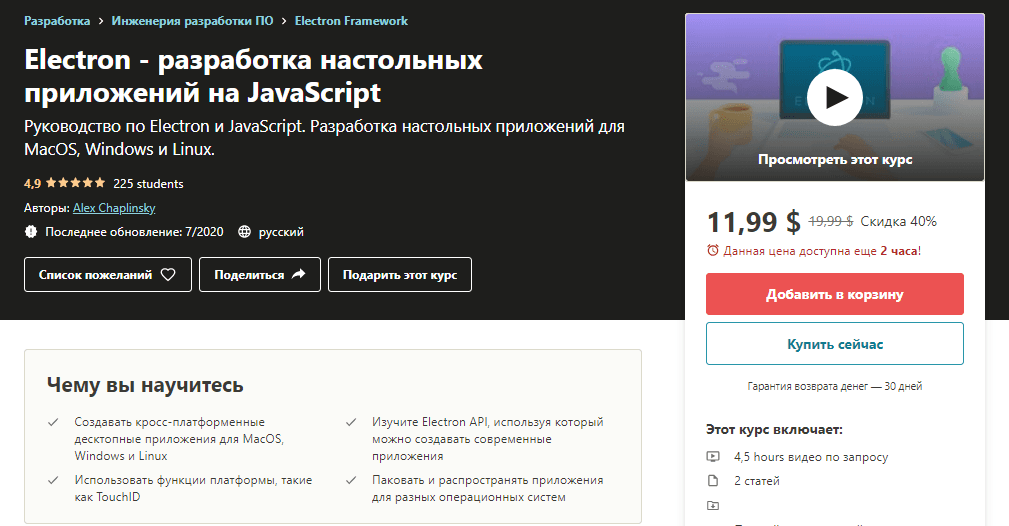Click the Гарантия возврата денег text
The width and height of the screenshot is (1009, 526).
(x=835, y=386)
